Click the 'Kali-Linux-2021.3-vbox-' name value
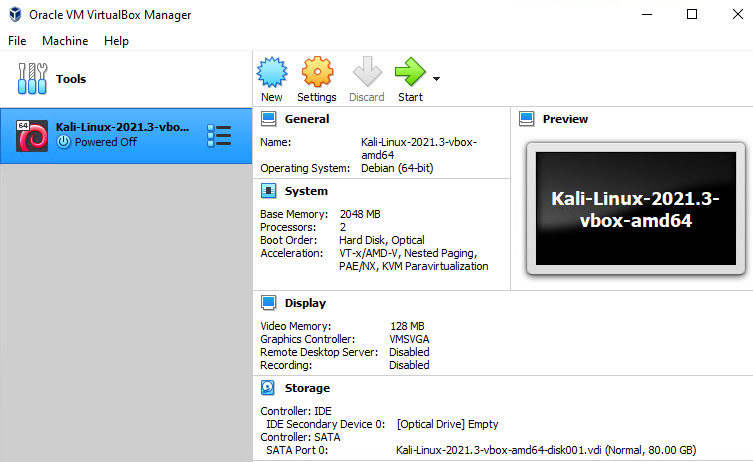Image resolution: width=753 pixels, height=462 pixels. pyautogui.click(x=419, y=142)
